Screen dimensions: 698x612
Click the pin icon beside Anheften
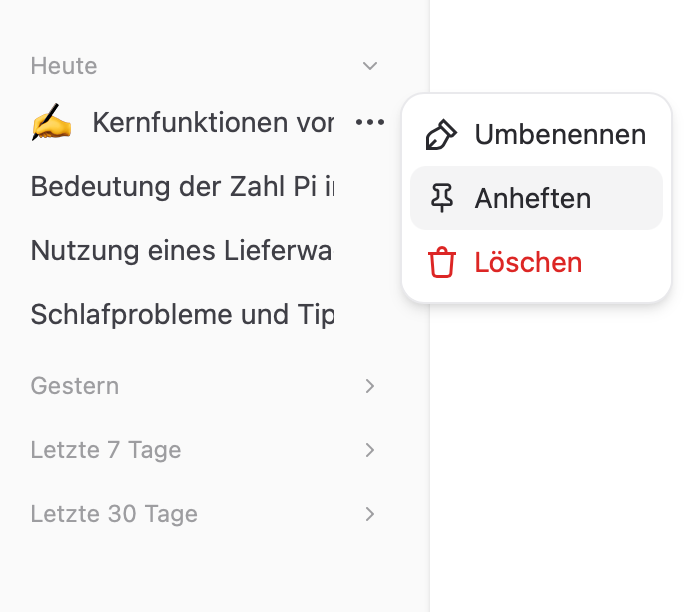click(442, 198)
